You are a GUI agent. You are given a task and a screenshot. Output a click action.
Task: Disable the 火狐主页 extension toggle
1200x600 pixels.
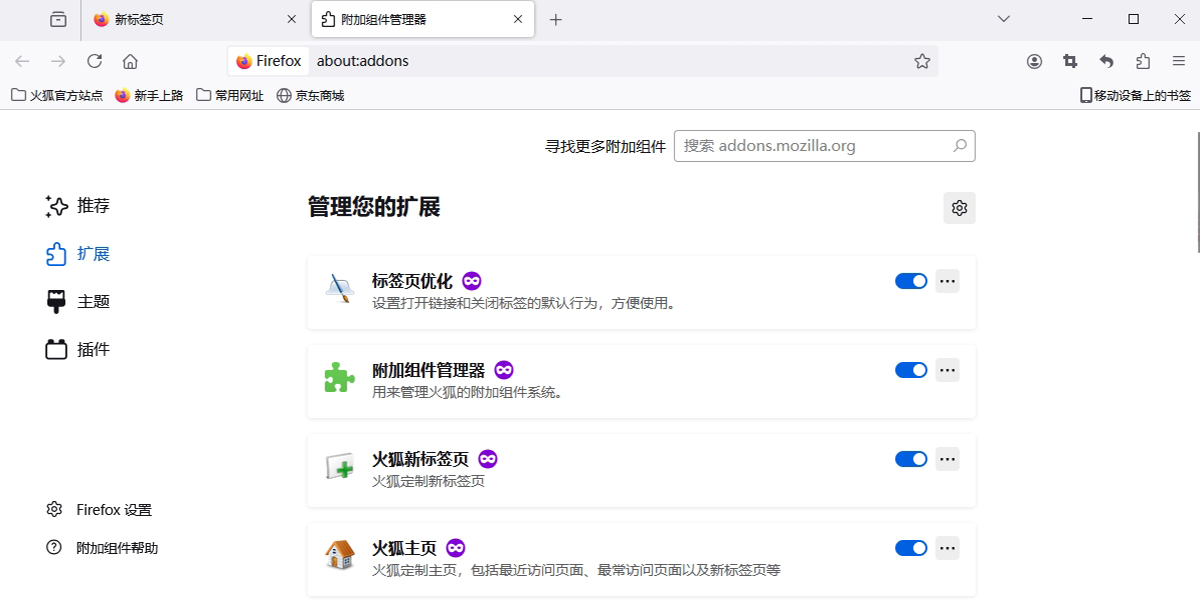point(911,548)
